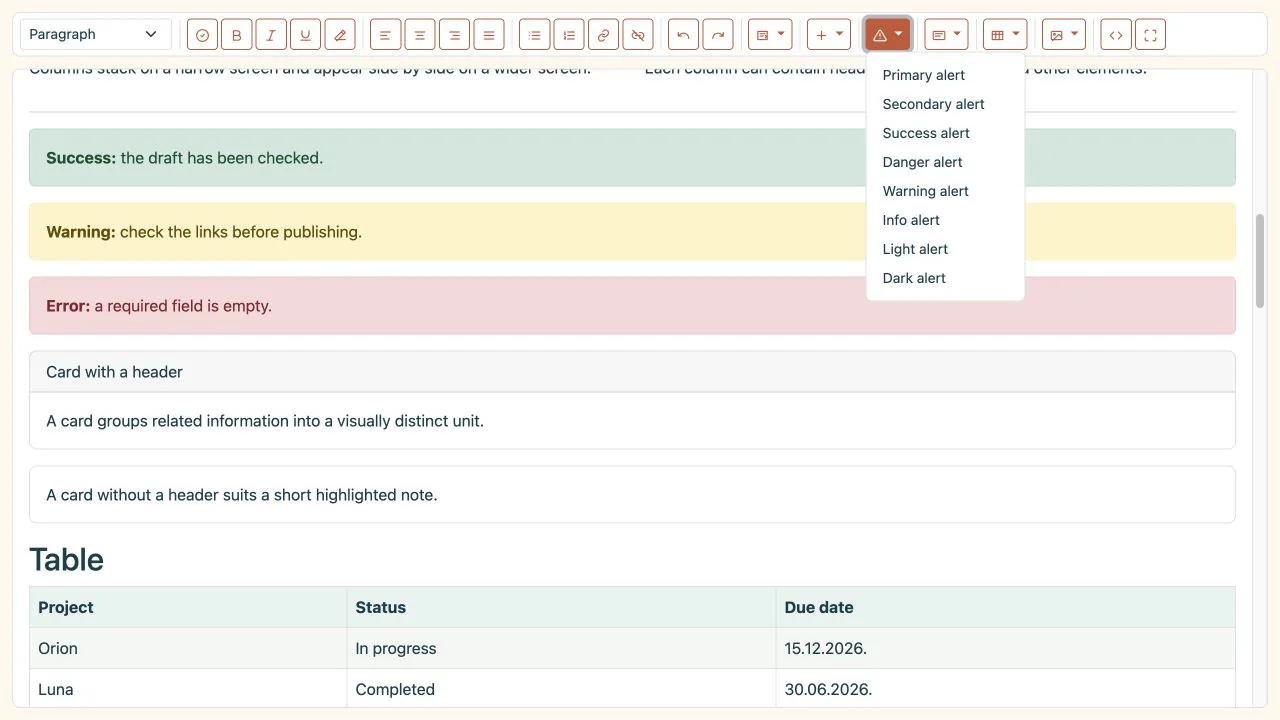Open the table dropdown
Screen dimensions: 1280x720
(1005, 35)
